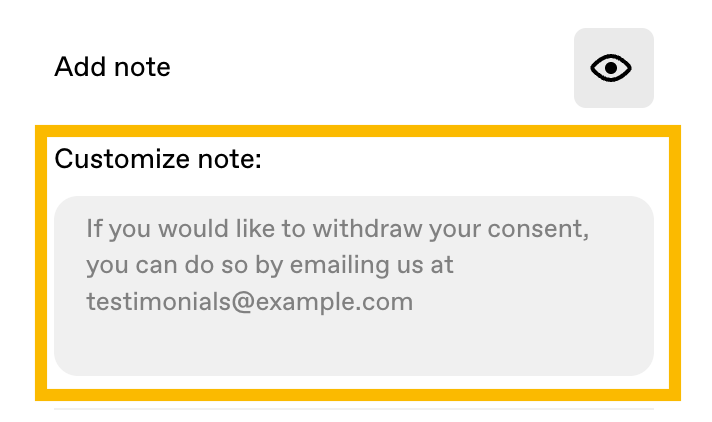Select the Add note label
The image size is (712, 422).
click(x=112, y=67)
